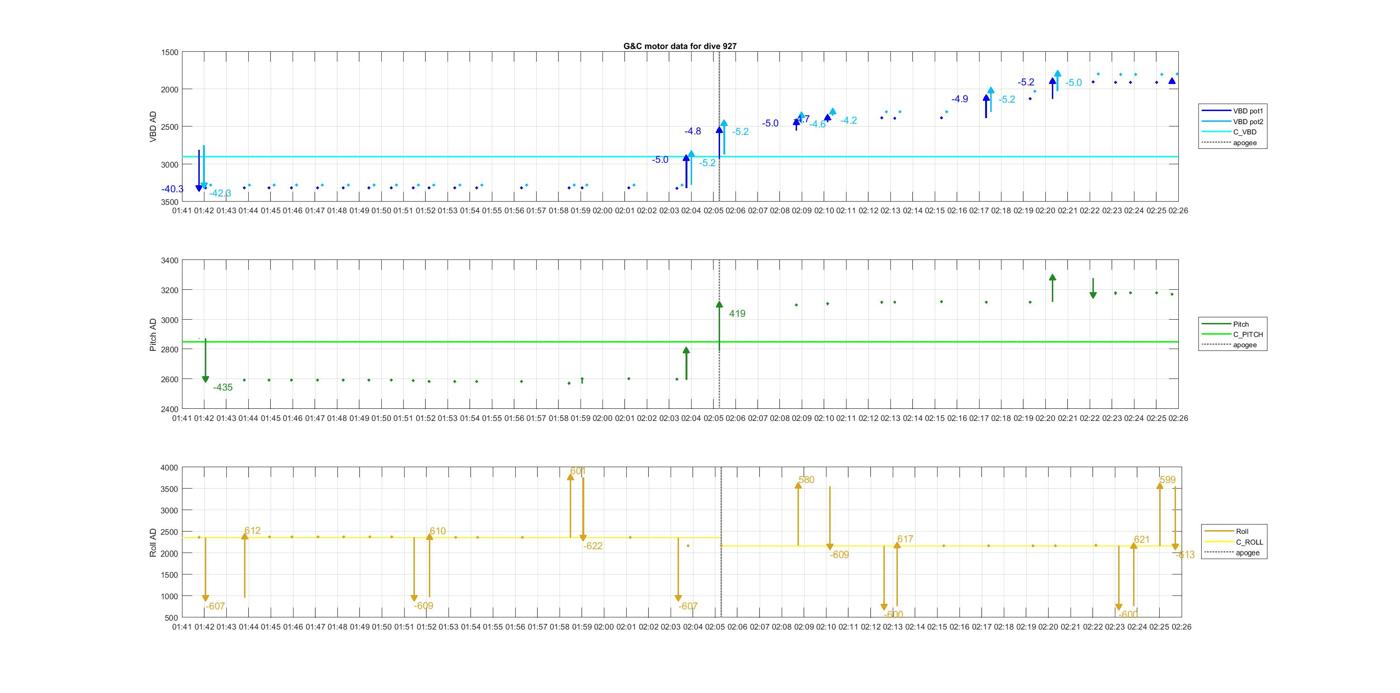Viewport: 1400px width, 693px height.
Task: Click the '610' roll data label
Action: pyautogui.click(x=438, y=531)
